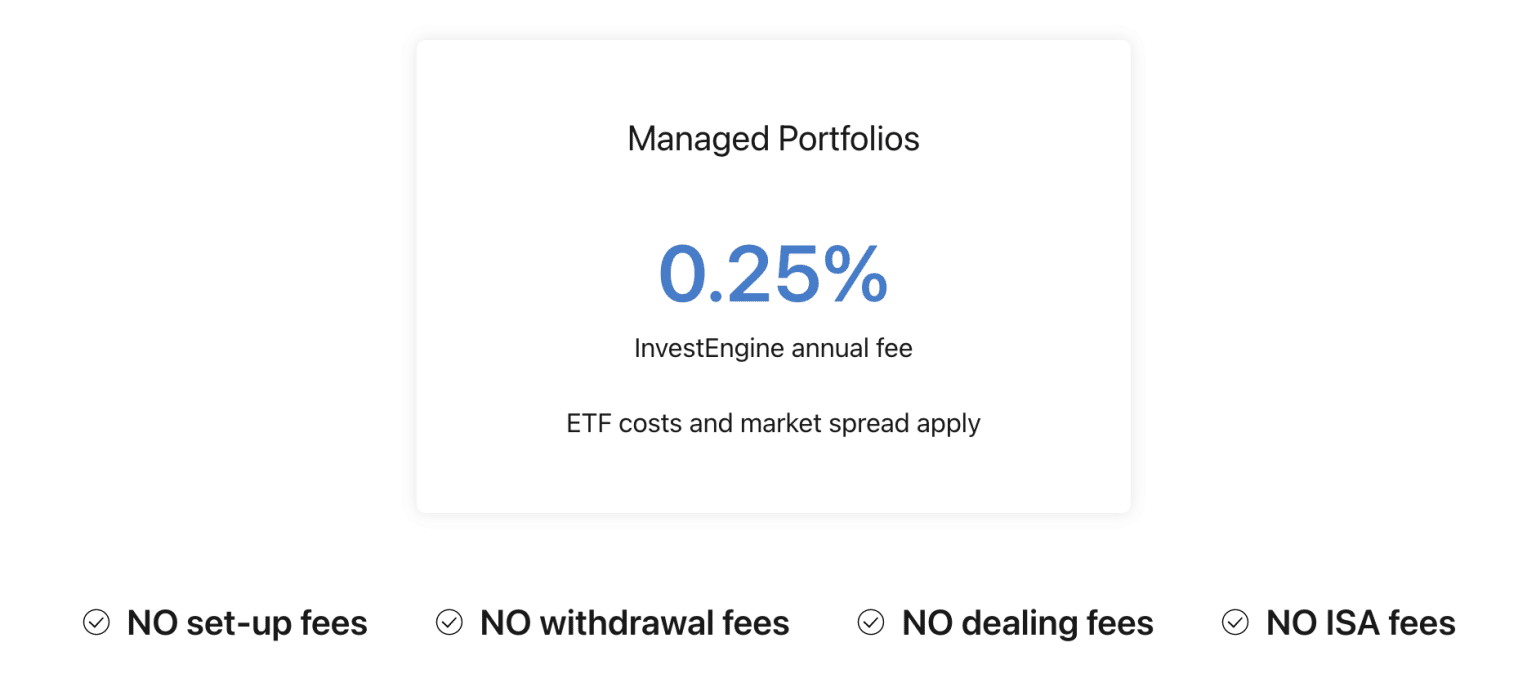Click the word InvestEngine under the fee

pyautogui.click(x=709, y=349)
